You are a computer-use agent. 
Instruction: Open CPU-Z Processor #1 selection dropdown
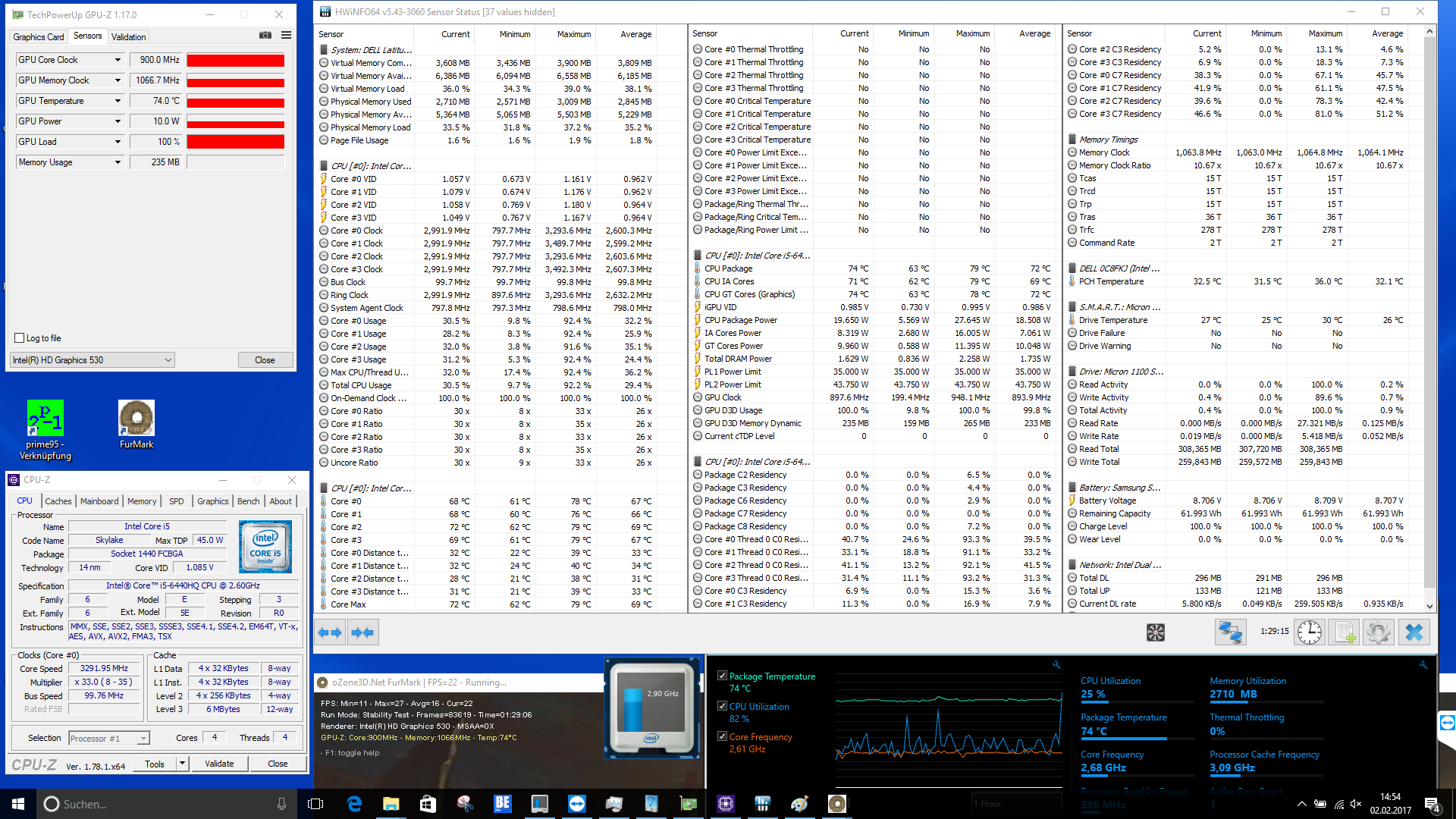[143, 739]
